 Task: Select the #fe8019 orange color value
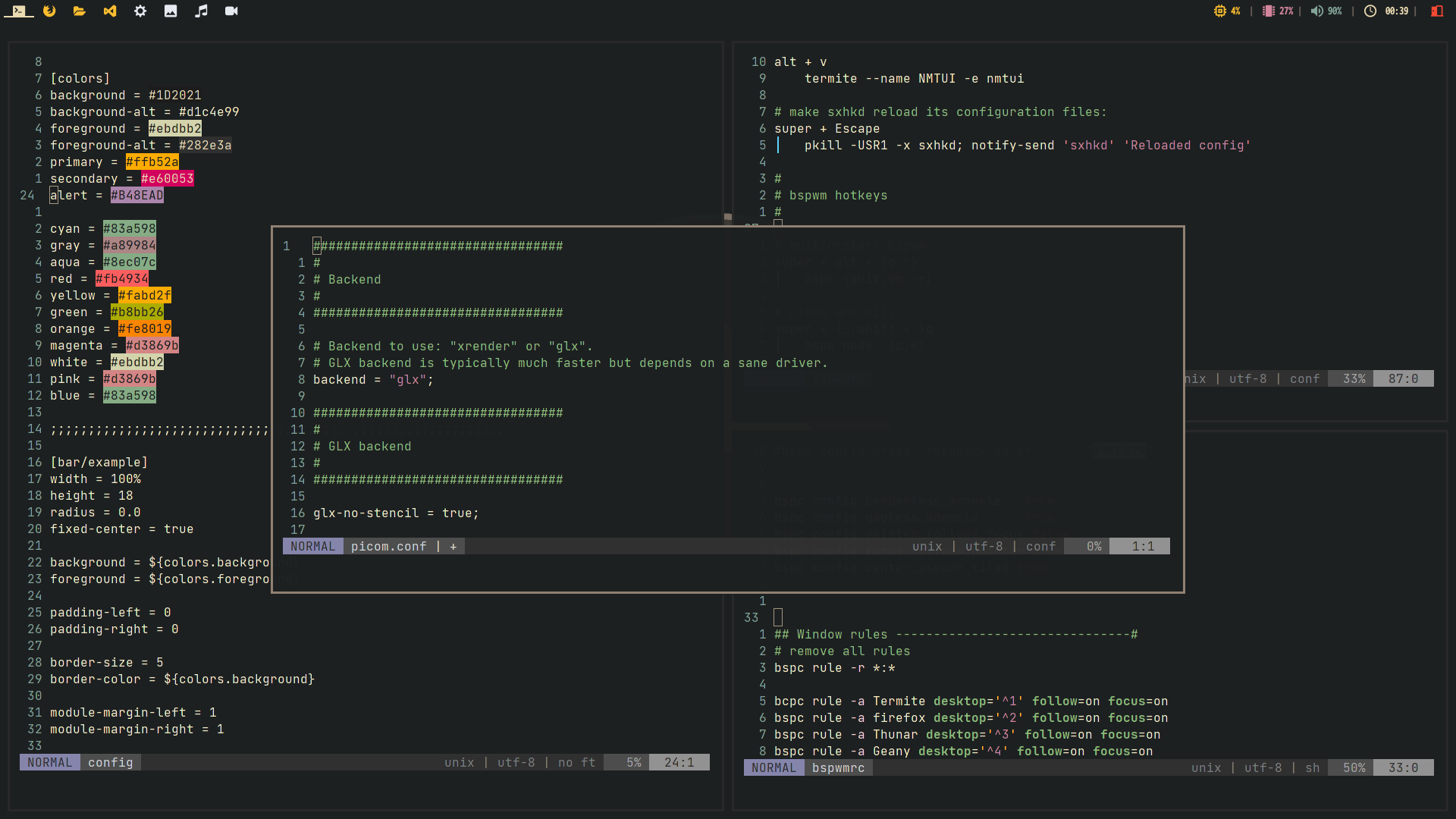pyautogui.click(x=145, y=329)
